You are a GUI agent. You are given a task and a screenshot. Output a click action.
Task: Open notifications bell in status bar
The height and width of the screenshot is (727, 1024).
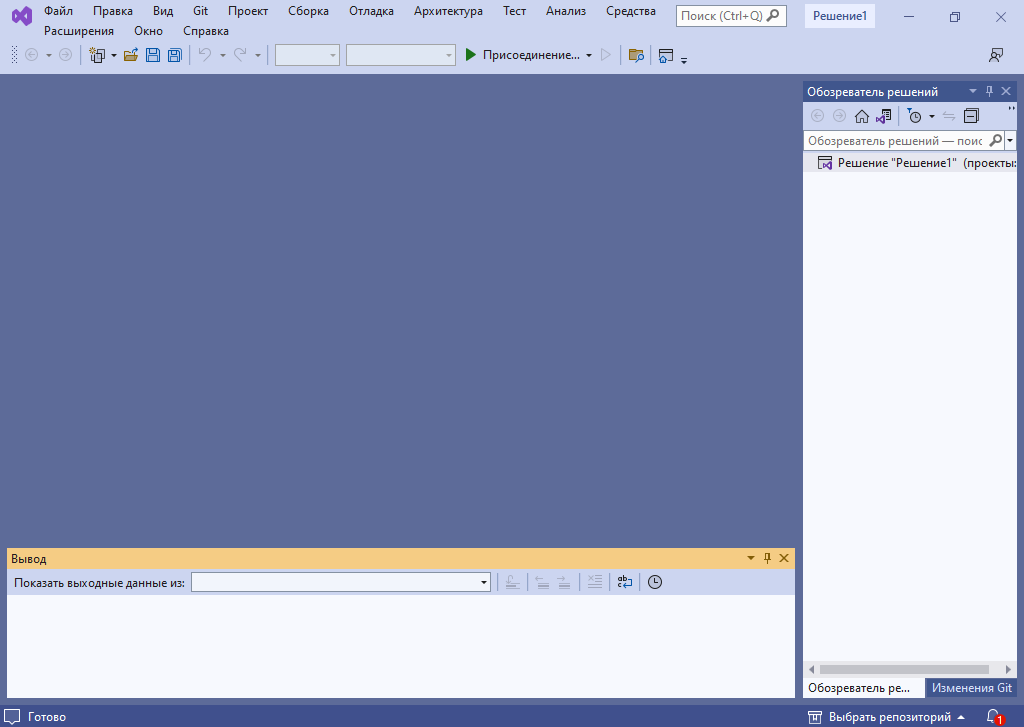[x=993, y=717]
